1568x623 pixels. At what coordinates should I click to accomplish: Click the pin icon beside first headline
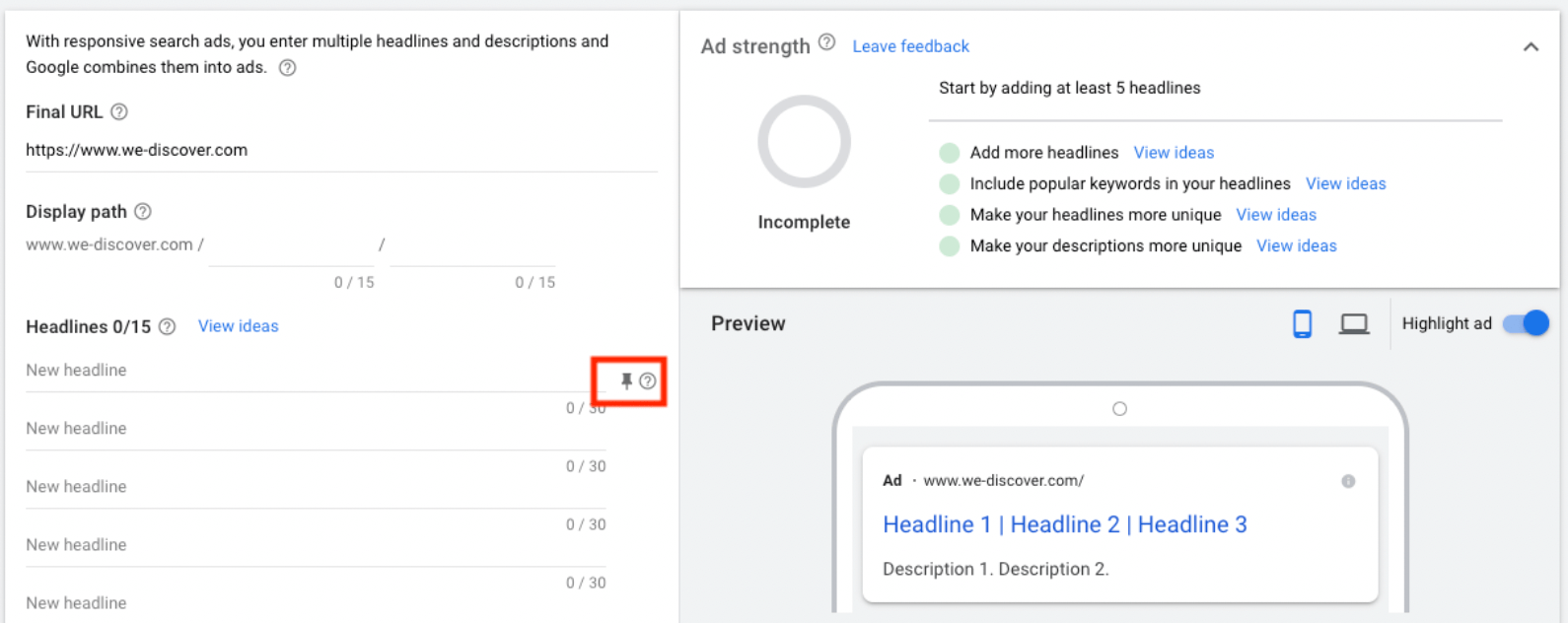(626, 381)
